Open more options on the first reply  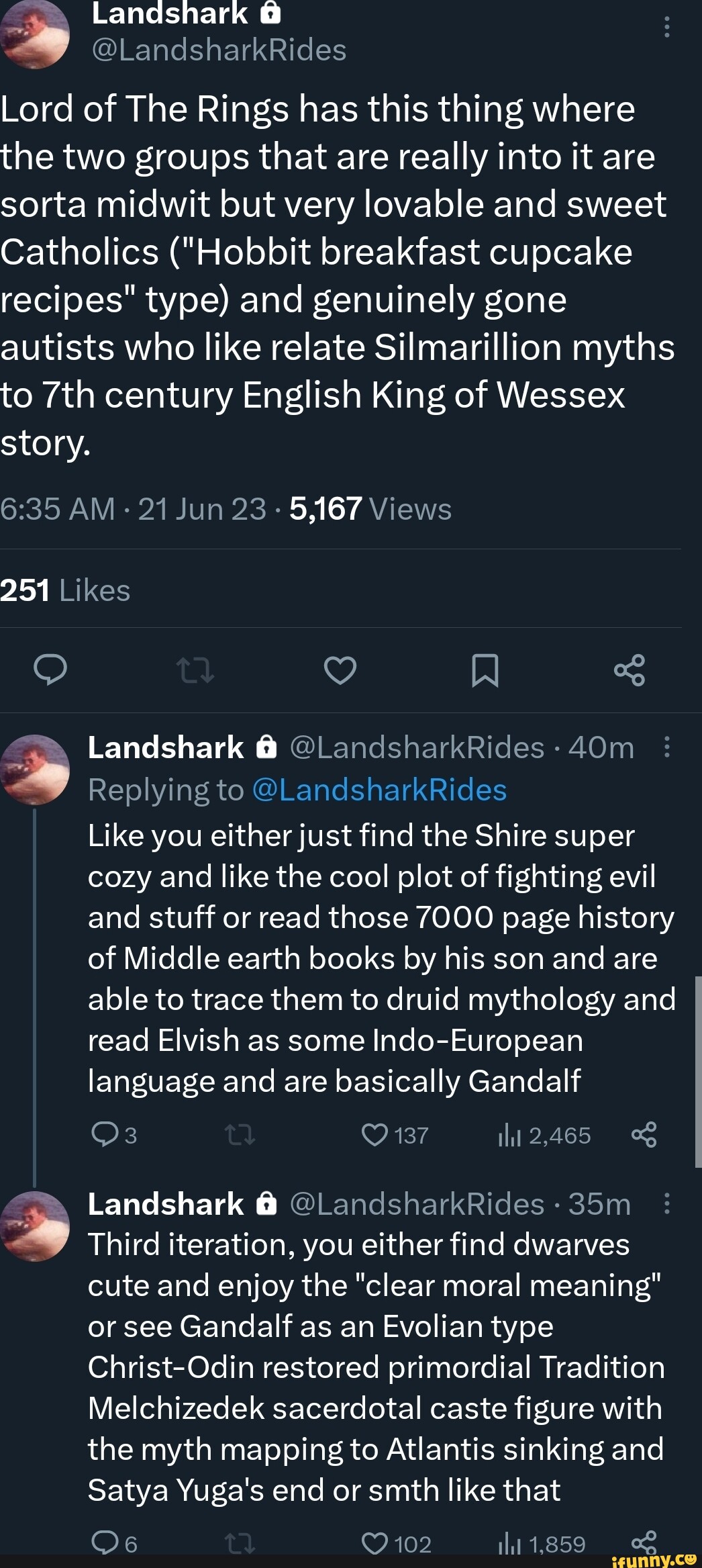pos(666,747)
